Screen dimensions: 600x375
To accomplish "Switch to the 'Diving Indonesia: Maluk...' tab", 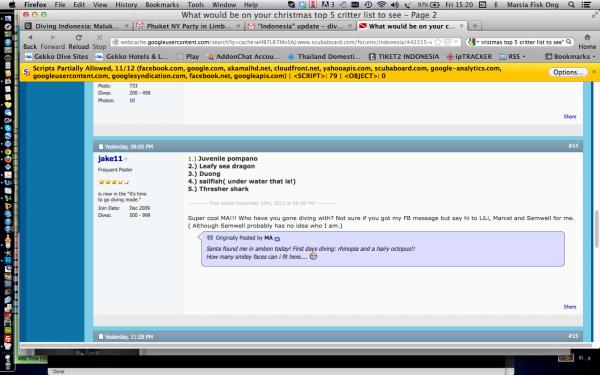I will (x=77, y=26).
